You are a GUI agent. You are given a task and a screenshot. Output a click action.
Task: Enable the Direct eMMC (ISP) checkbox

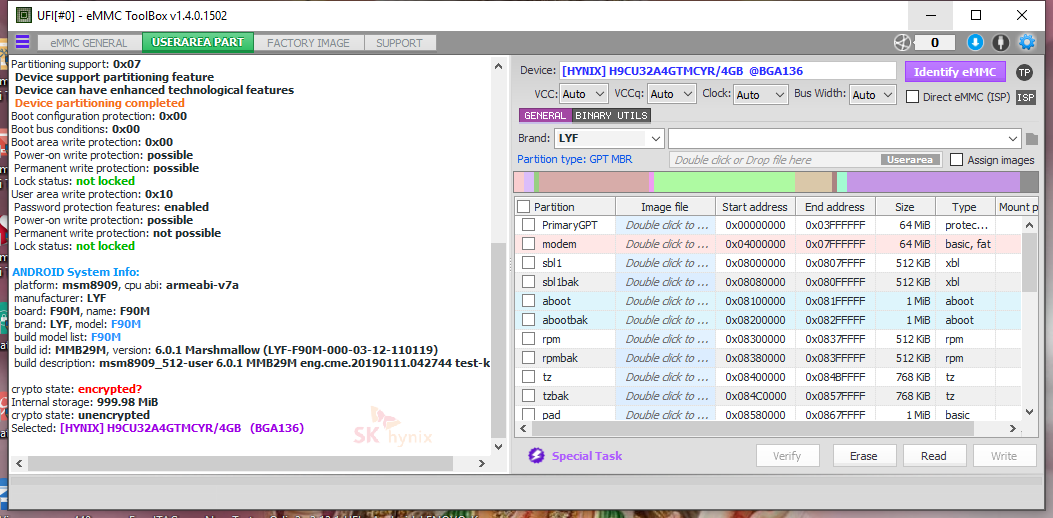tap(912, 97)
